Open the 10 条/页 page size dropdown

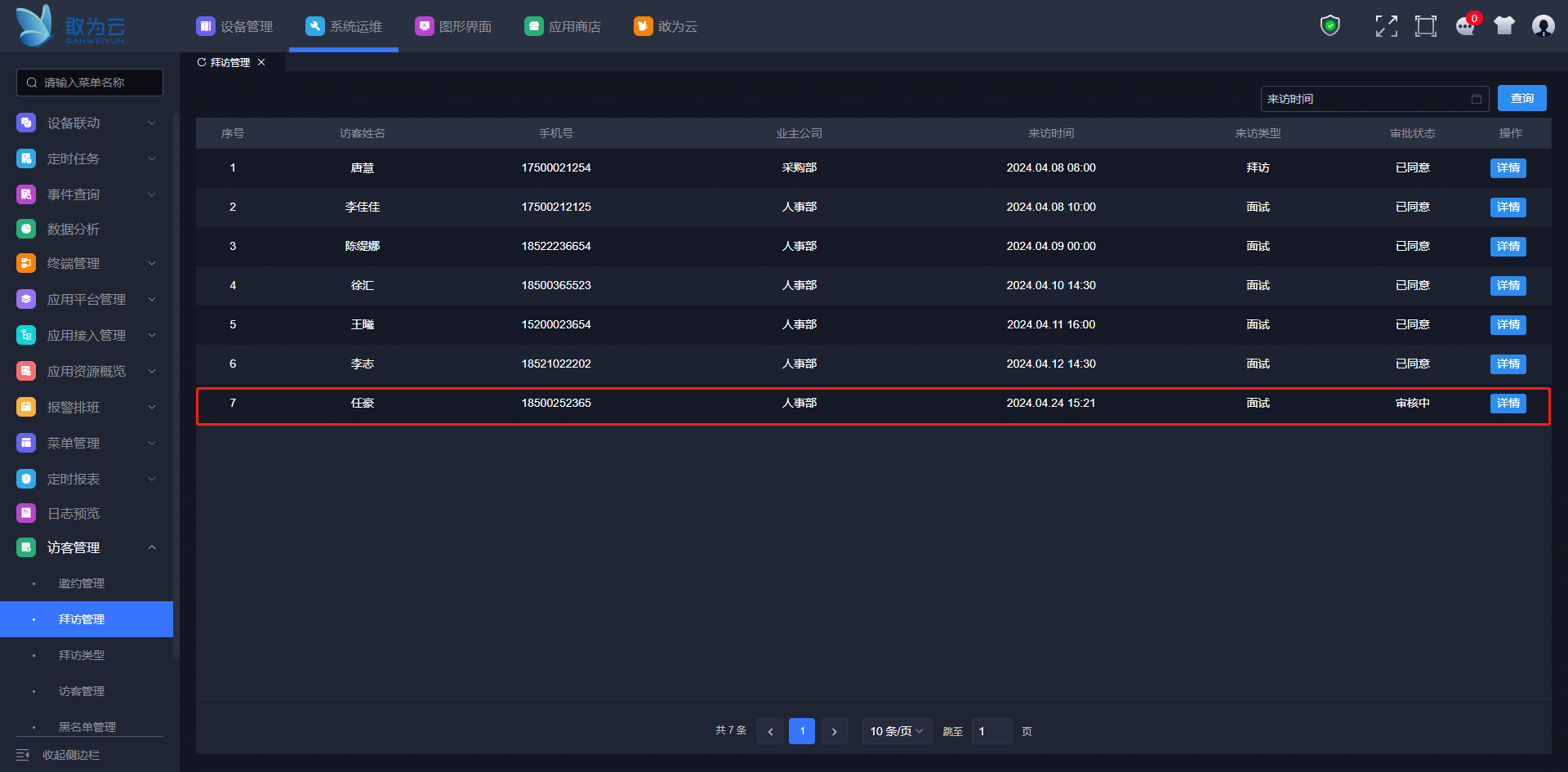pos(897,731)
